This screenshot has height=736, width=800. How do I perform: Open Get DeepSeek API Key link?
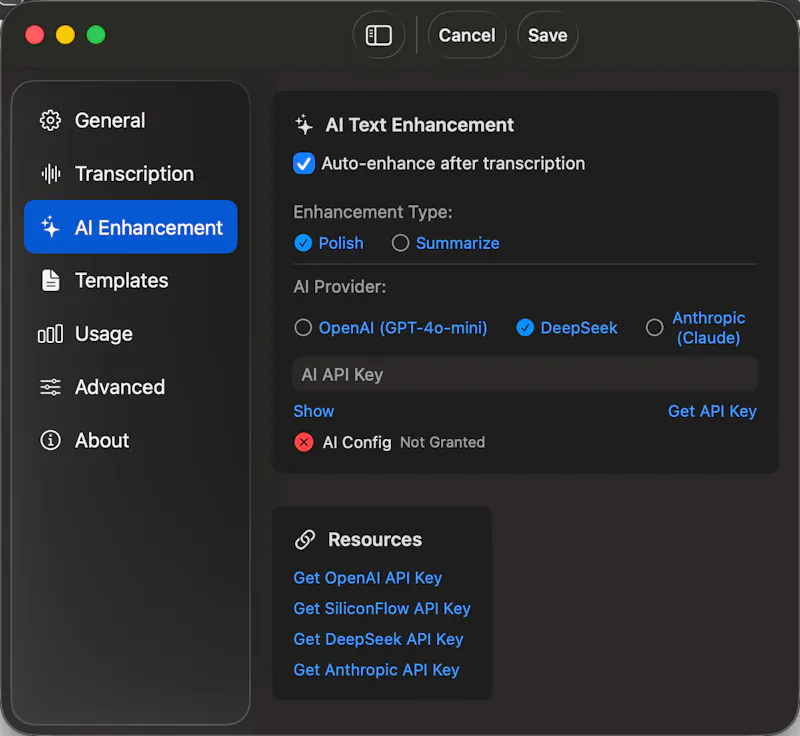pos(378,639)
